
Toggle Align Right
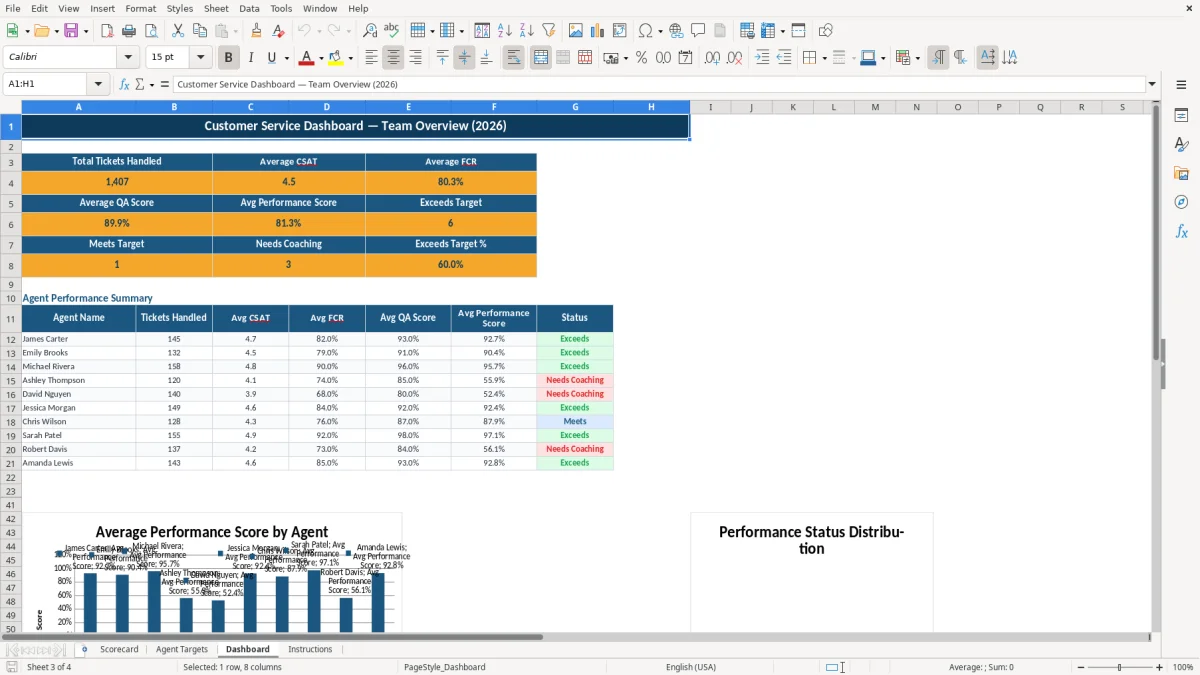click(x=415, y=58)
